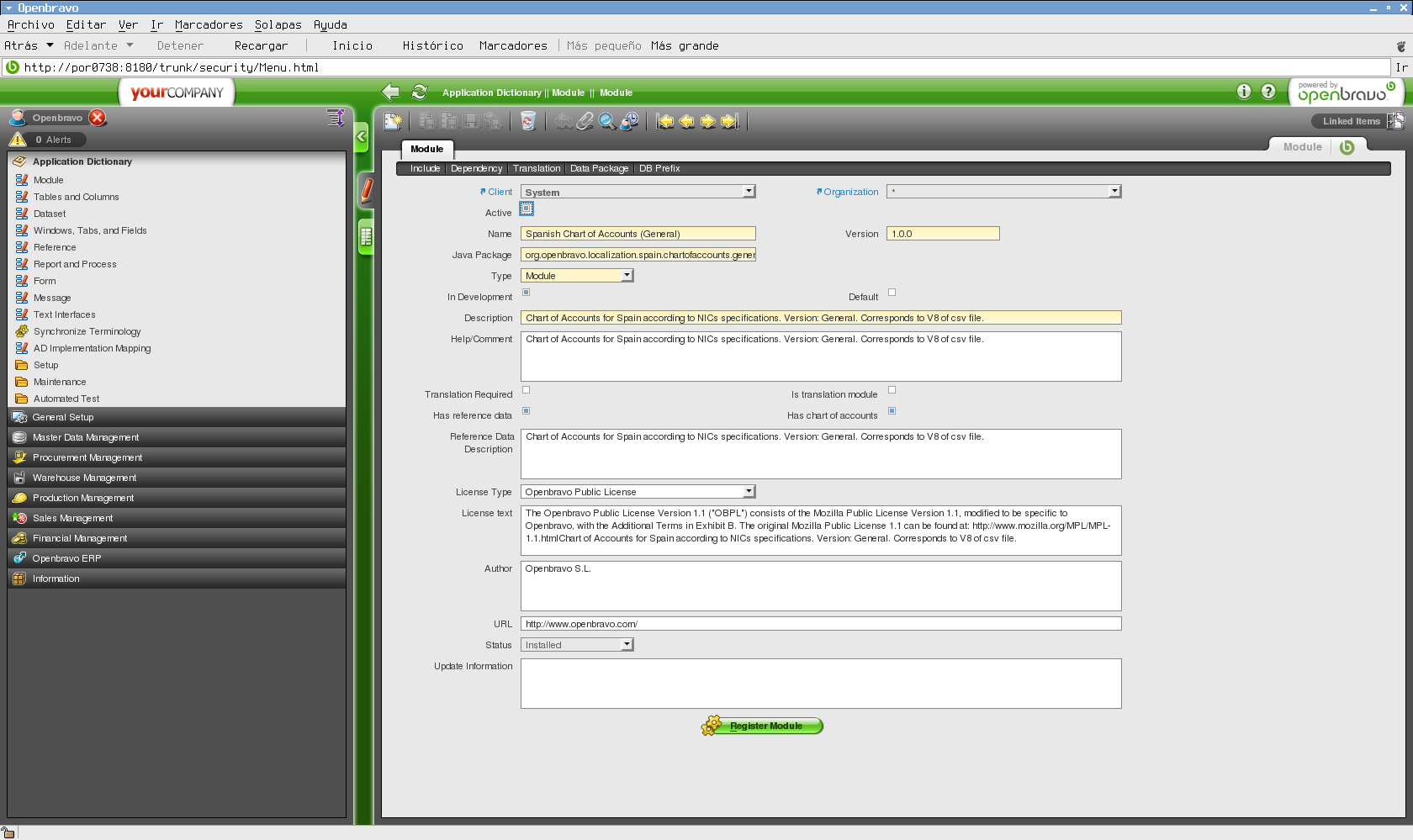This screenshot has width=1413, height=840.
Task: Toggle the In Development checkbox
Action: tap(527, 293)
